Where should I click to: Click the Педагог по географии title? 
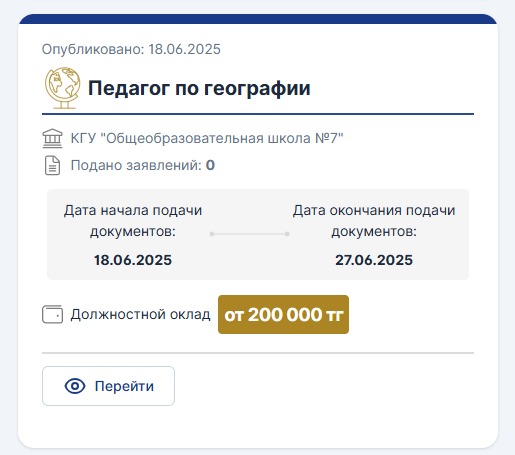click(199, 88)
